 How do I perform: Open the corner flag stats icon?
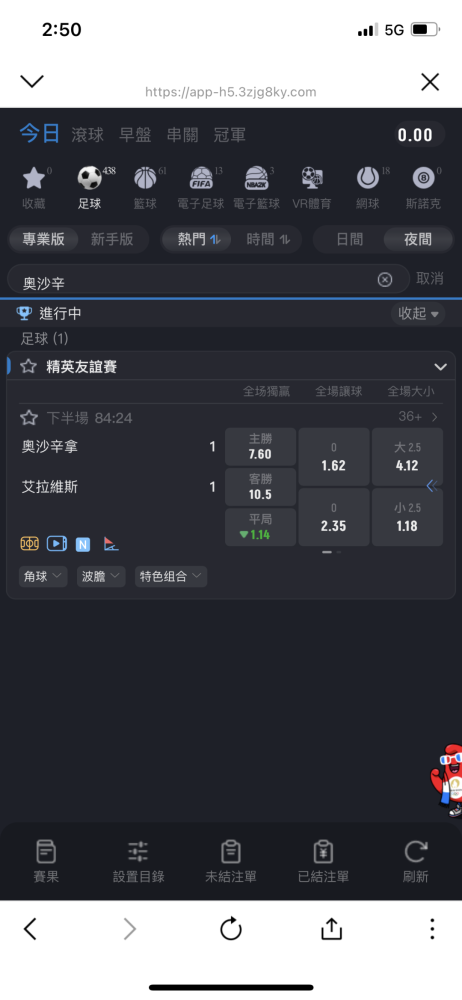tap(111, 544)
